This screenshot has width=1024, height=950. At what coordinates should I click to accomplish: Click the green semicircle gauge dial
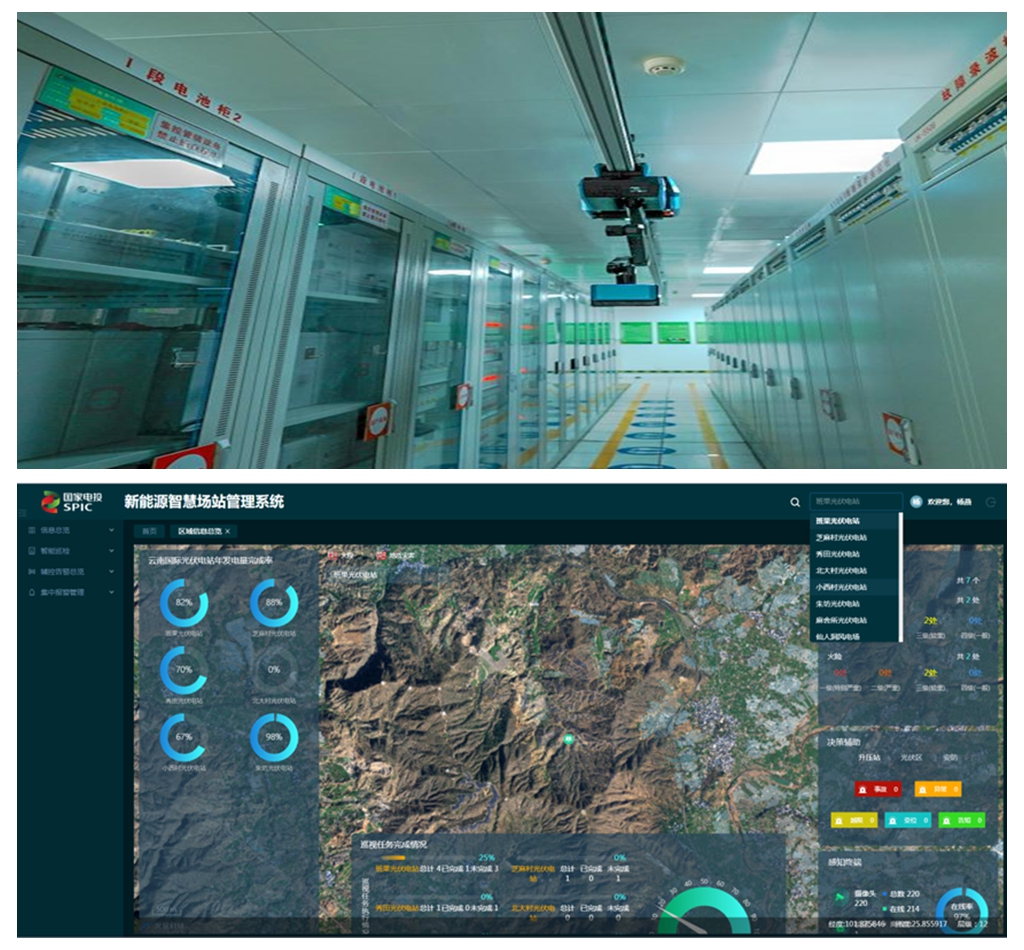(704, 910)
